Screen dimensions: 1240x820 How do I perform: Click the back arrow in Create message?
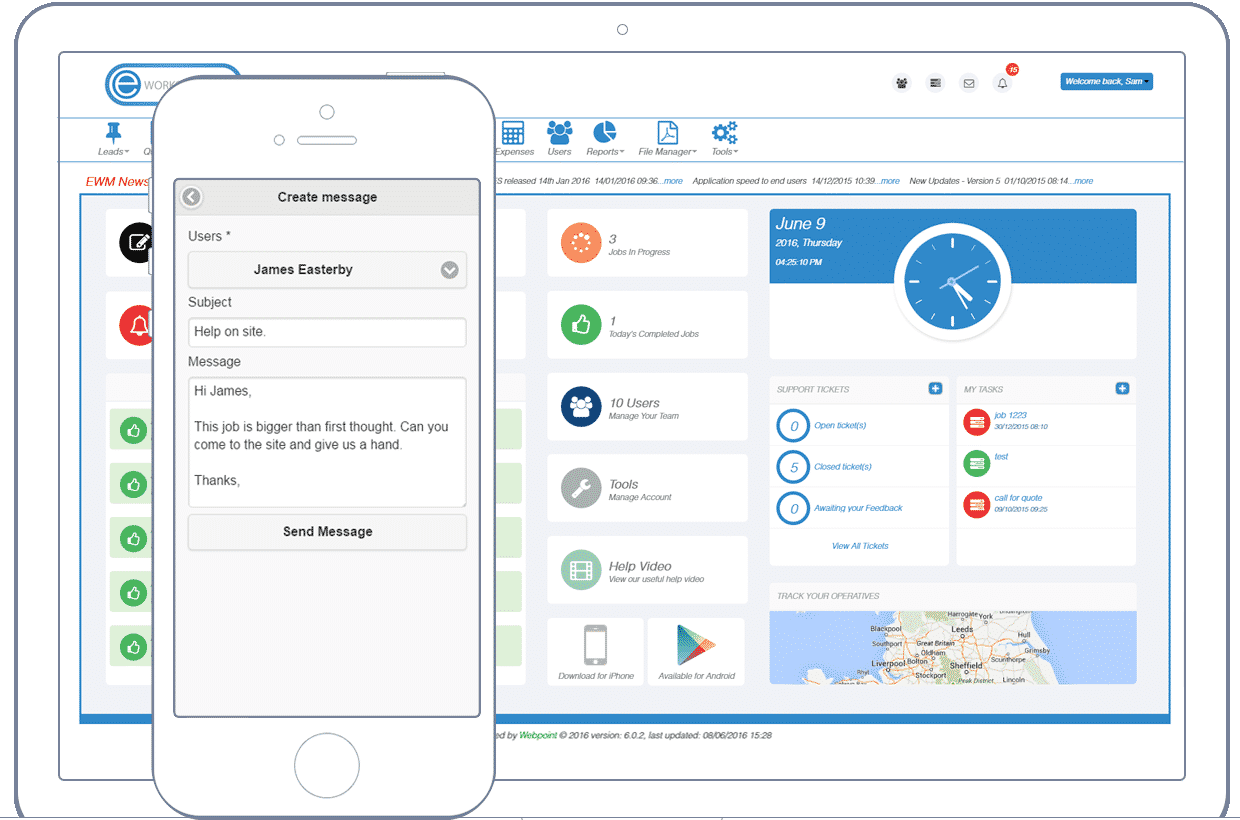[191, 197]
